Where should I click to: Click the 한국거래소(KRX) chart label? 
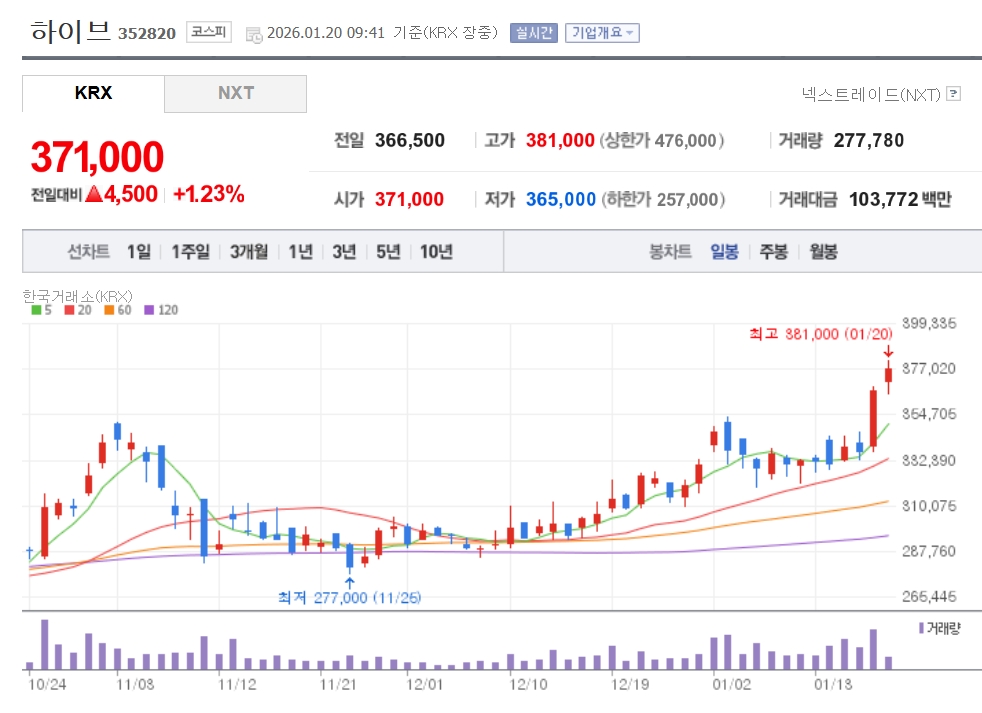coord(78,296)
